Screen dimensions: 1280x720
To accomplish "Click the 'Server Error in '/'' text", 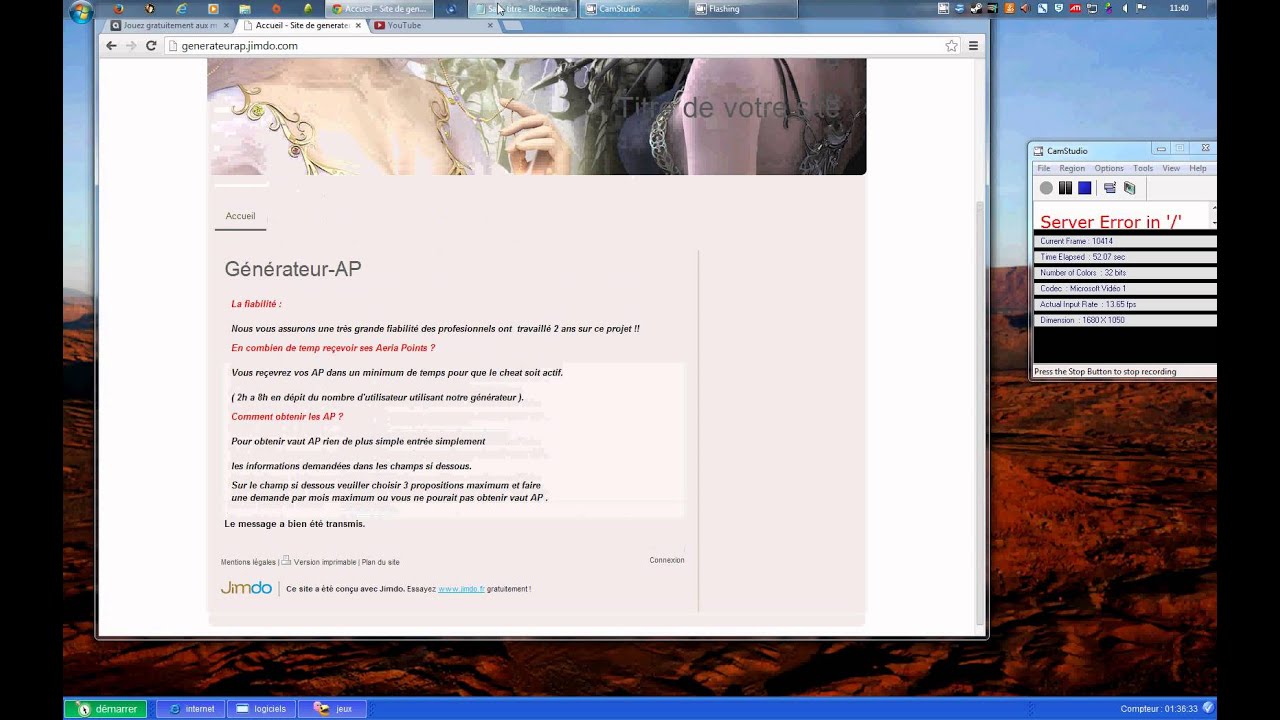I will coord(1110,222).
